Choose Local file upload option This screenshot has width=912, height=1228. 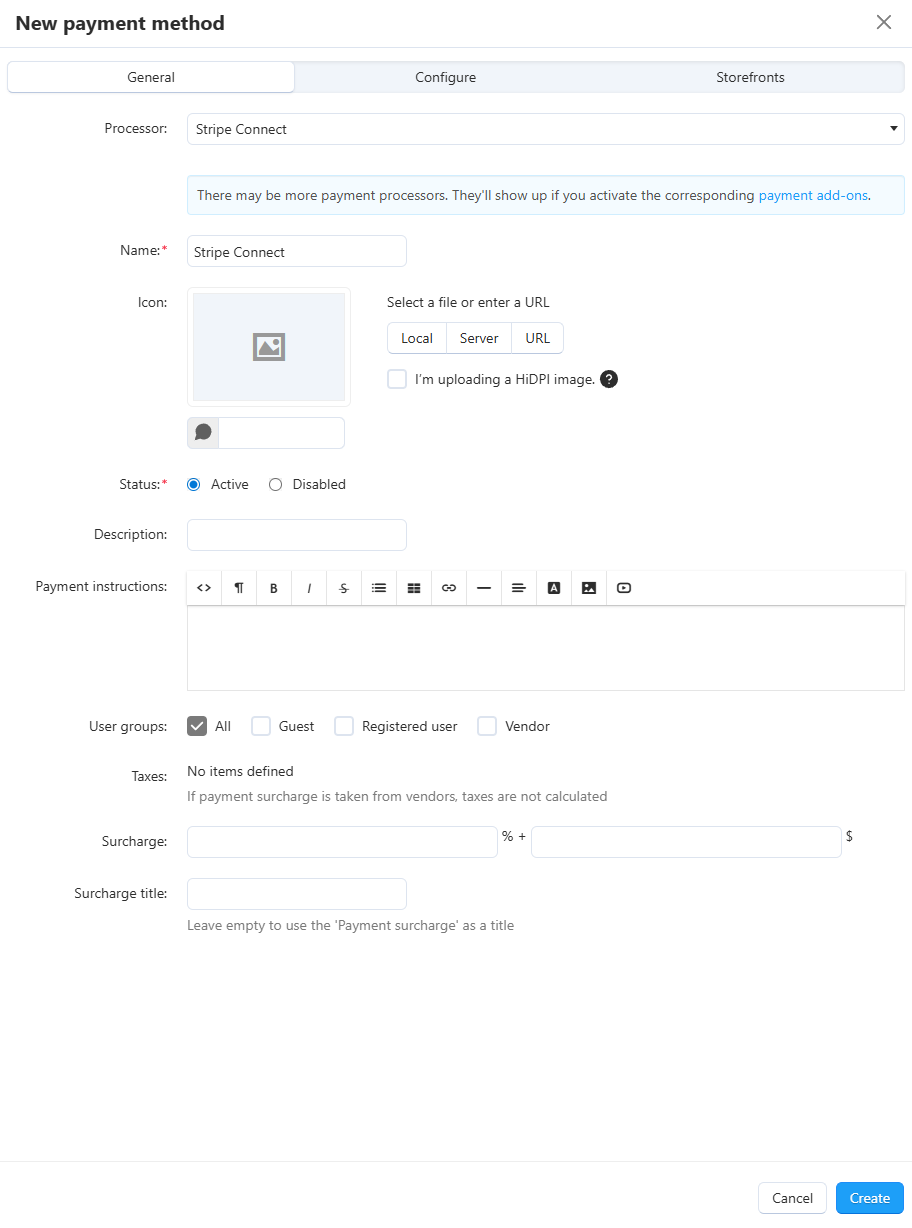click(417, 338)
